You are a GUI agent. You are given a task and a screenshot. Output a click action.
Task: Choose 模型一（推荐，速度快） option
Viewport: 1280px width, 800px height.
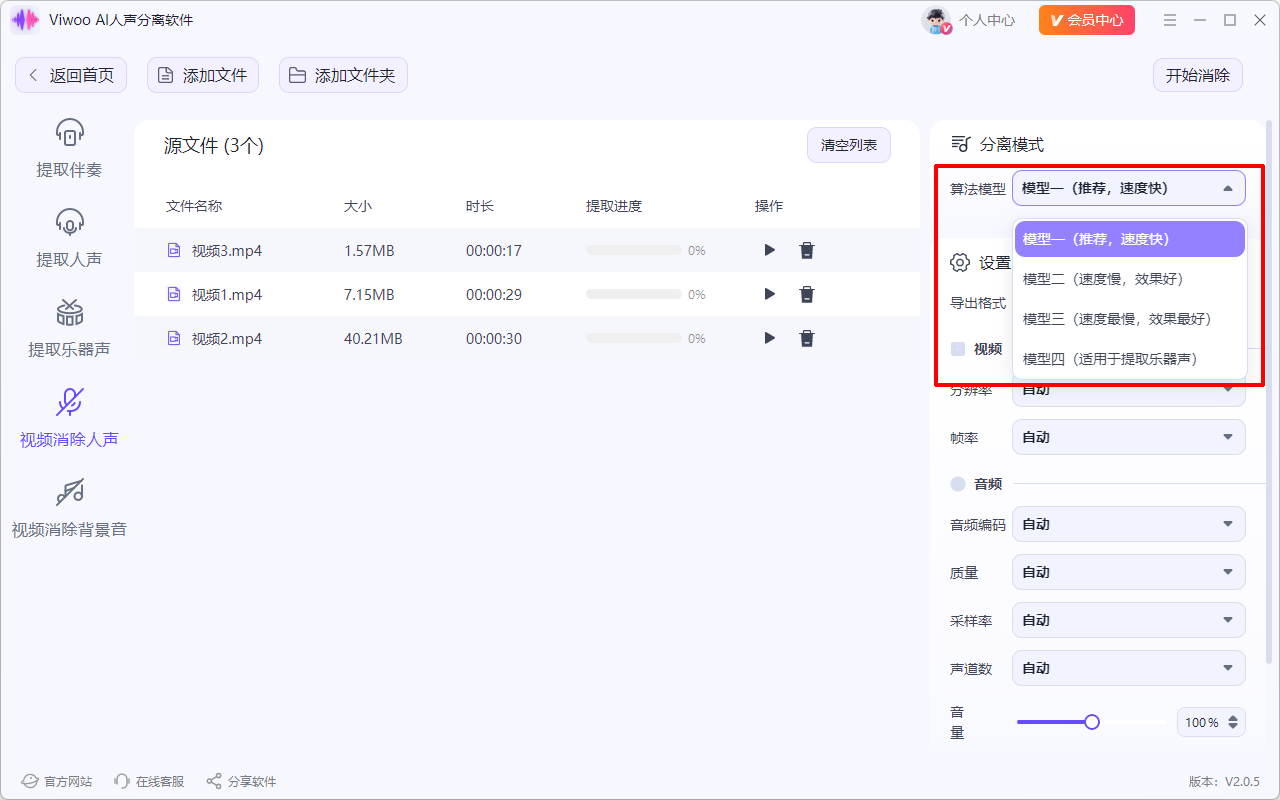pyautogui.click(x=1130, y=239)
